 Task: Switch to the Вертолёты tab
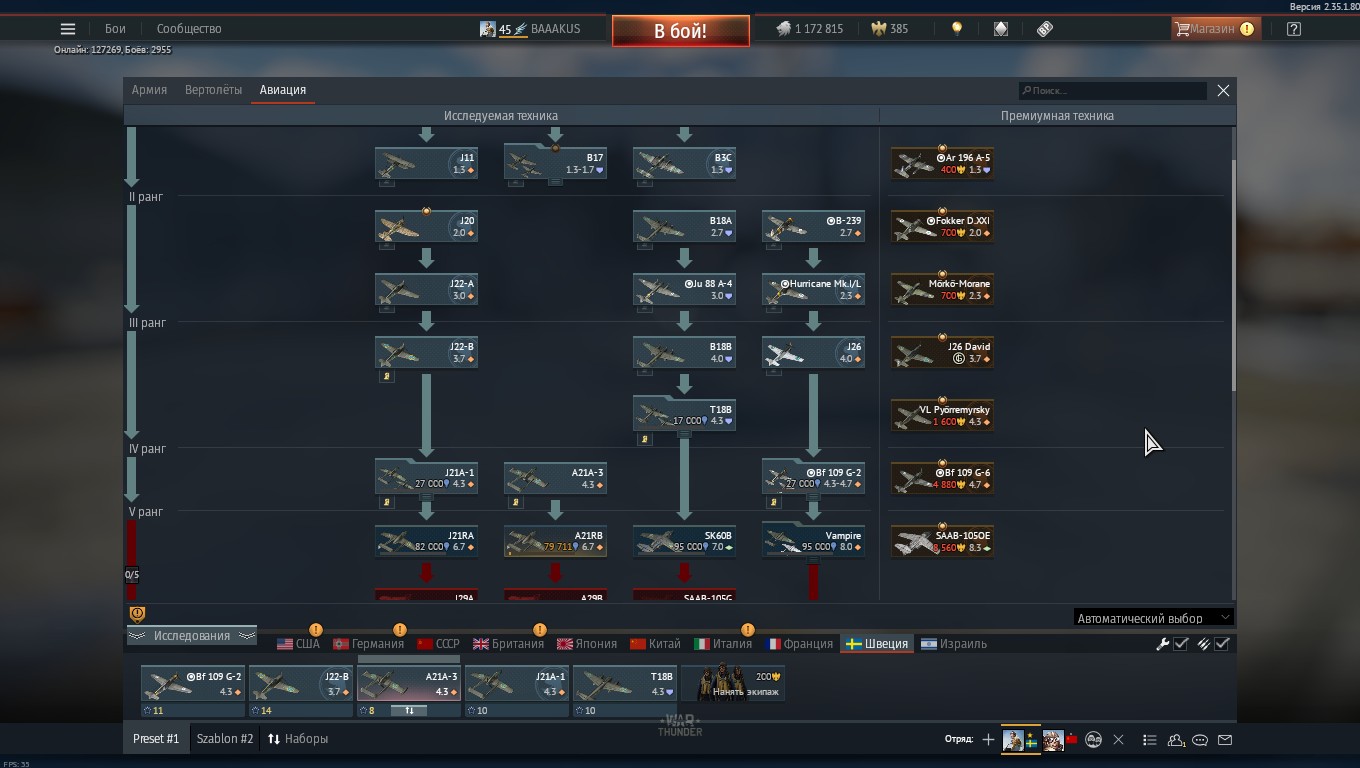pyautogui.click(x=213, y=90)
